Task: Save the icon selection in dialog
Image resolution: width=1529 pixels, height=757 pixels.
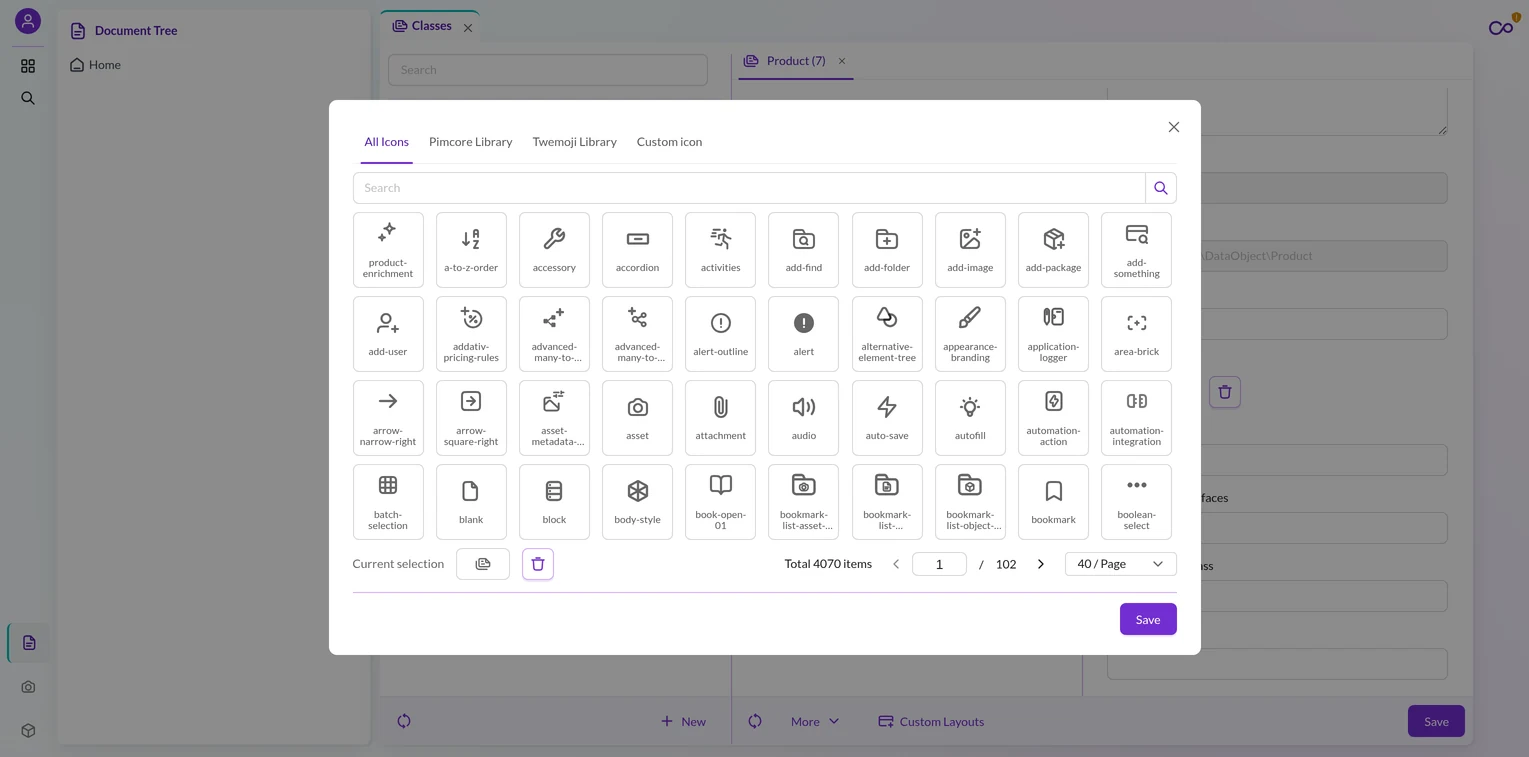Action: point(1148,619)
